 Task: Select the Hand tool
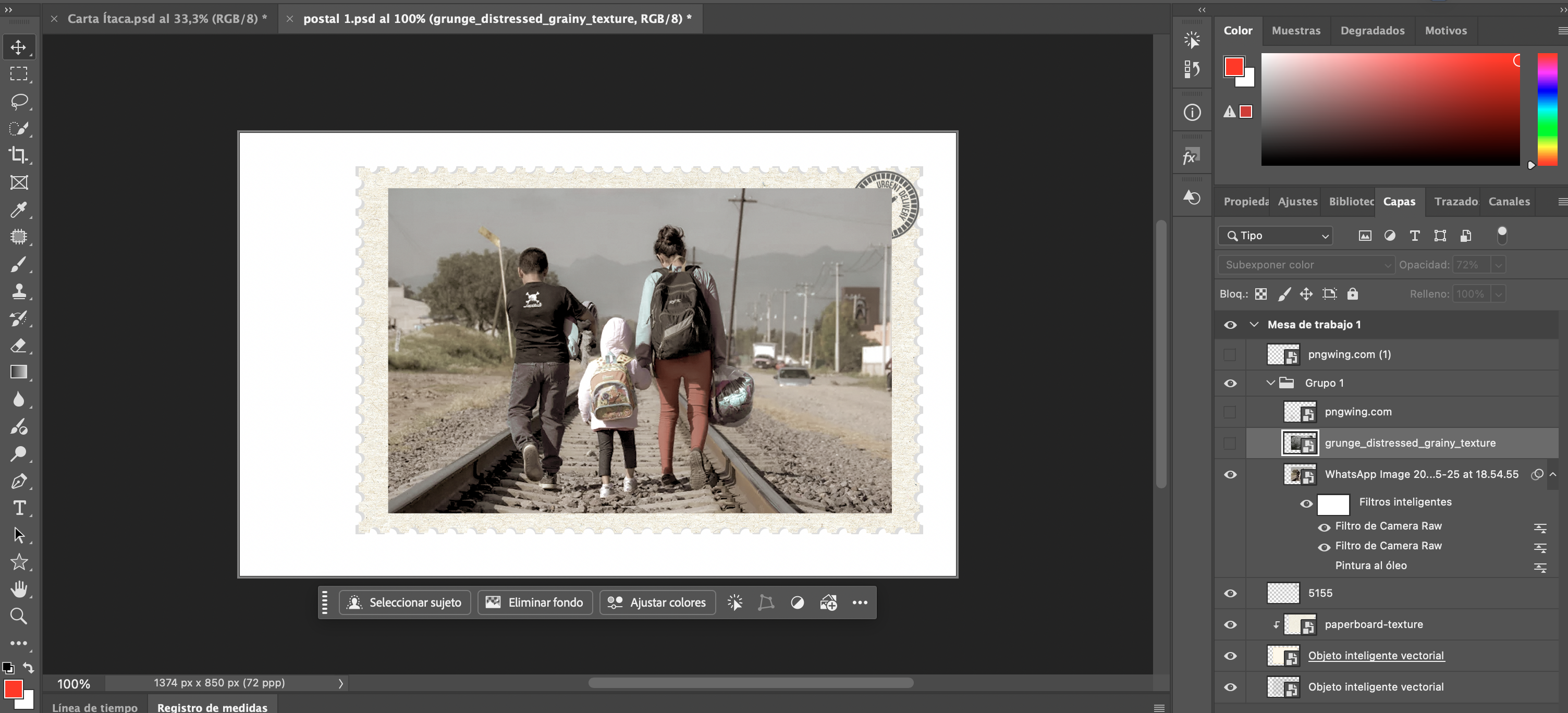(19, 589)
